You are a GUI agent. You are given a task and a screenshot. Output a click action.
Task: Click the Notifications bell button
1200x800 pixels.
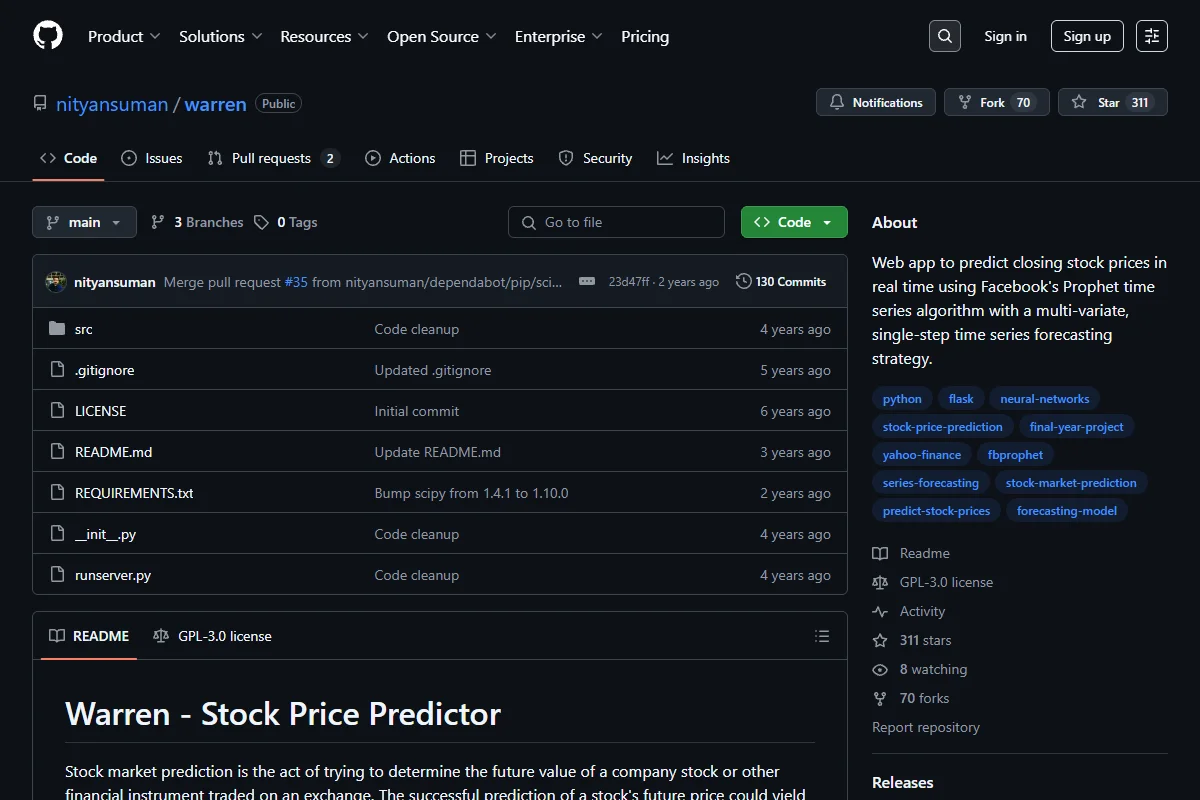[876, 102]
